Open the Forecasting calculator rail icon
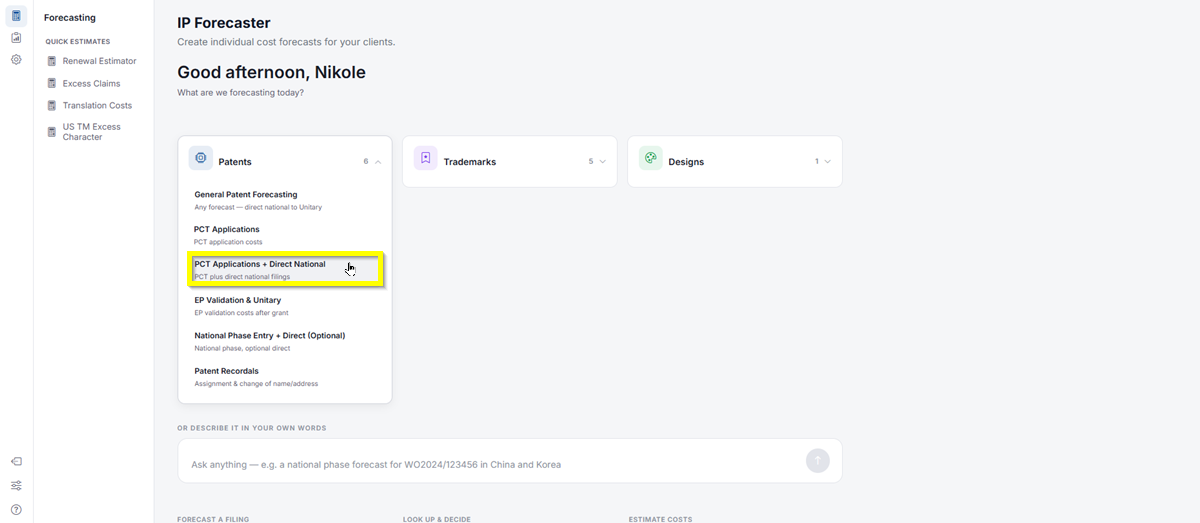 (x=16, y=16)
